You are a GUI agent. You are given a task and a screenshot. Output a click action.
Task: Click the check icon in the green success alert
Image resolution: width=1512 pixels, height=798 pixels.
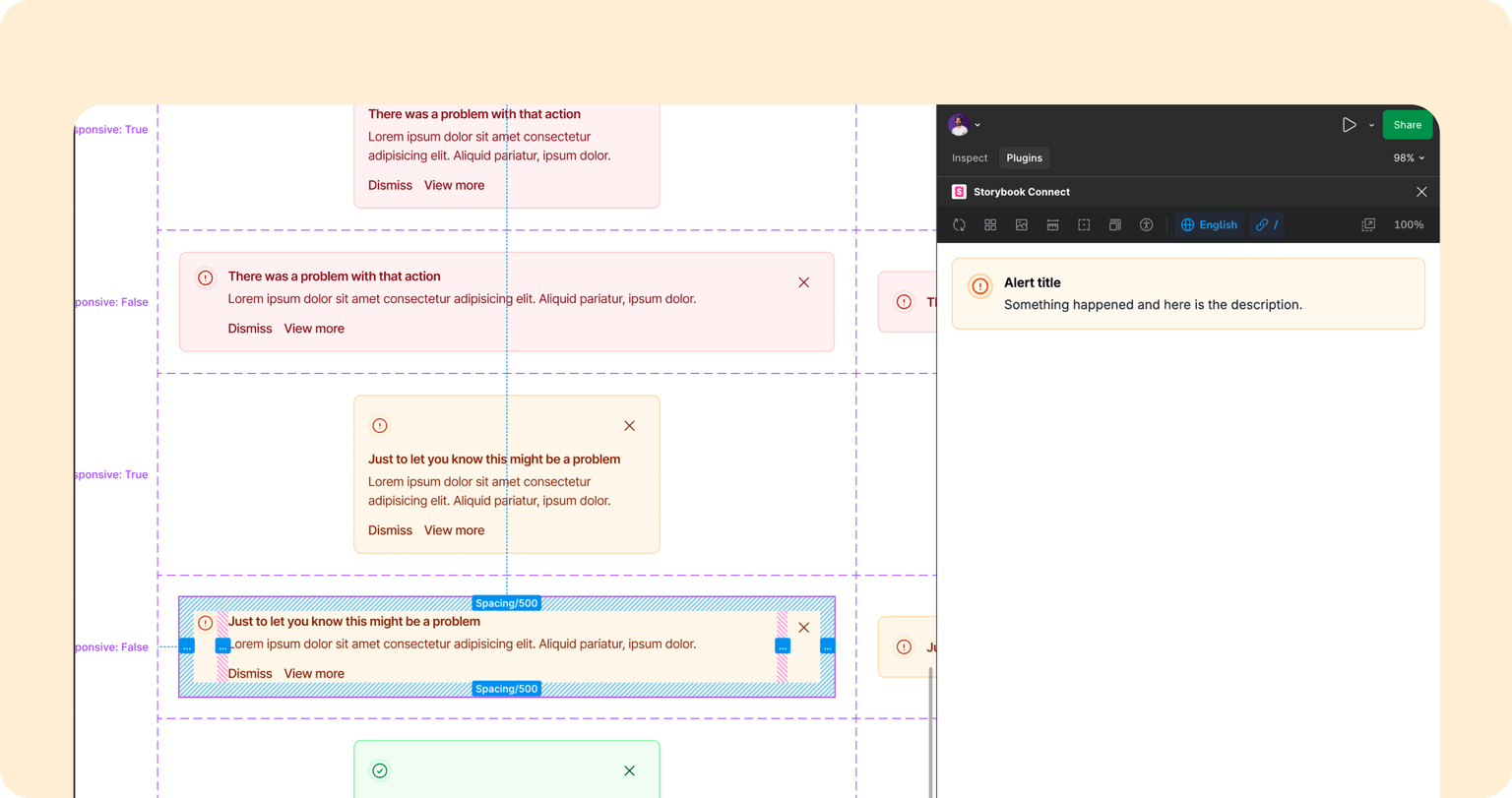(380, 770)
